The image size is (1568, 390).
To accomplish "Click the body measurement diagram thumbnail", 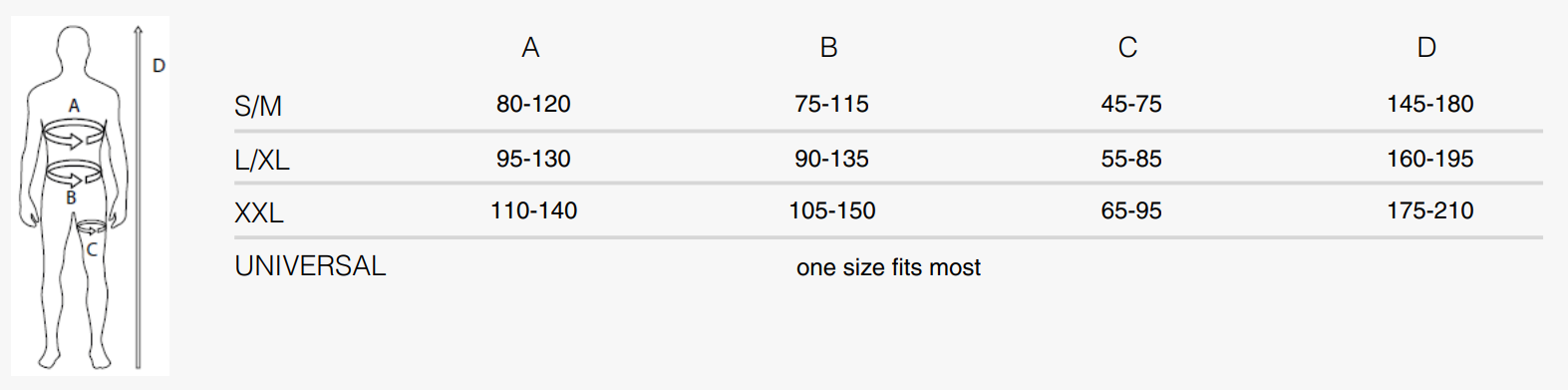I will tap(90, 195).
